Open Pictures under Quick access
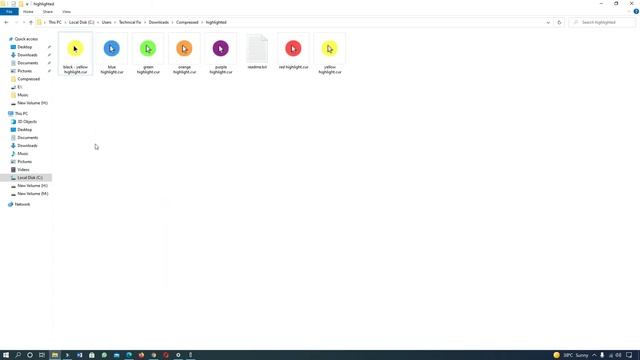The width and height of the screenshot is (640, 360). click(24, 71)
